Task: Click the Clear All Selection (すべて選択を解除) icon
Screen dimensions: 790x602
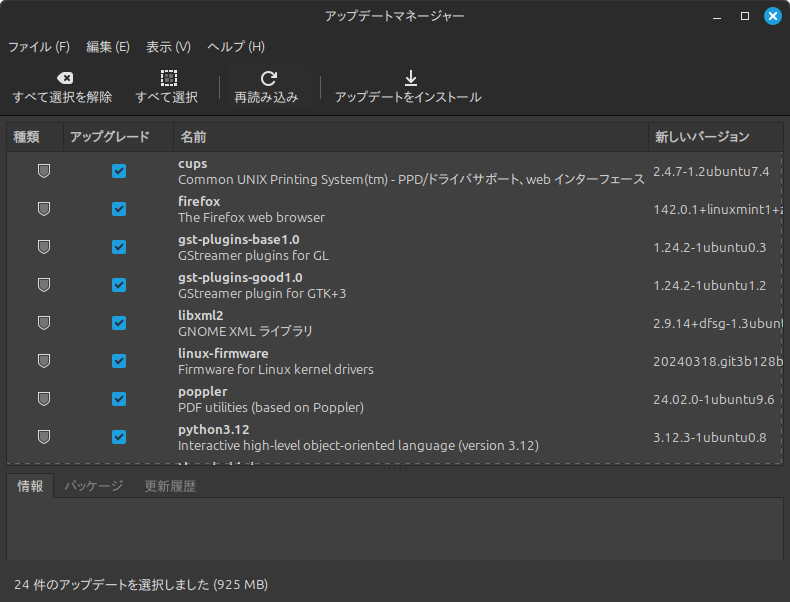Action: 63,78
